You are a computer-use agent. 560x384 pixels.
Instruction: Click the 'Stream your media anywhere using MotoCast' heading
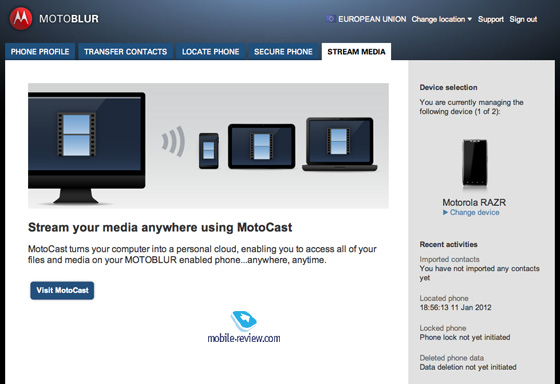point(160,227)
